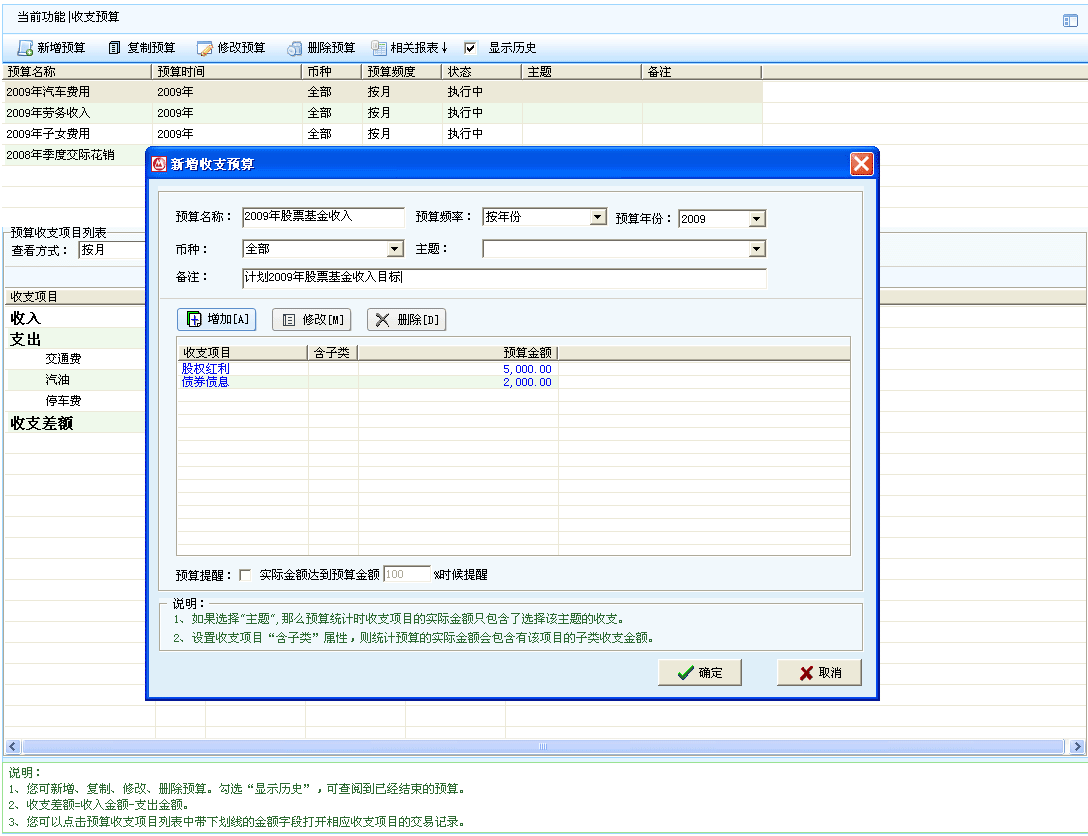This screenshot has width=1088, height=836.
Task: Click the 删除预算 toolbar icon
Action: point(295,48)
